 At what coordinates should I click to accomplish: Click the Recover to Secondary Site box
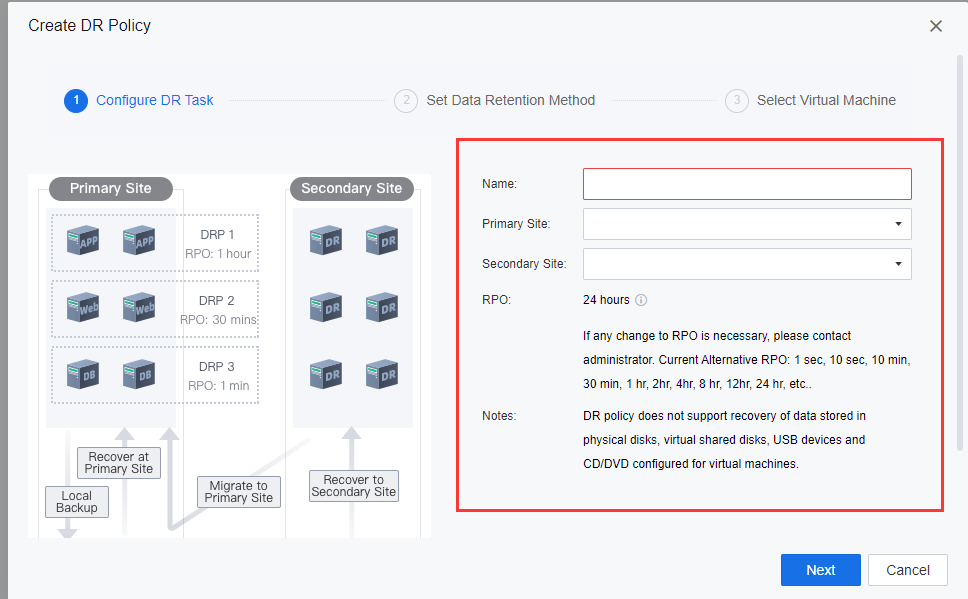tap(354, 486)
